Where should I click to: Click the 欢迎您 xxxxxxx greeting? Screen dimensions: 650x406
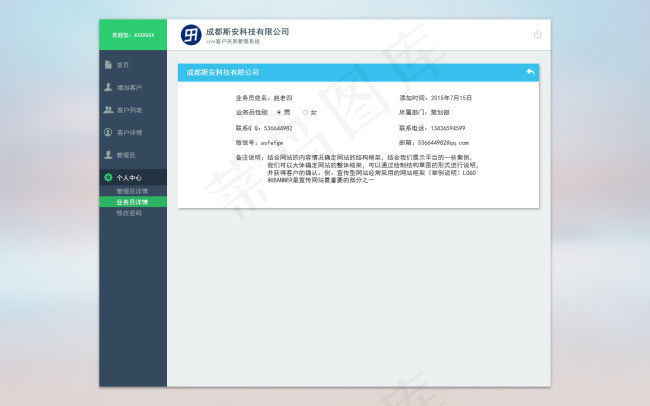pos(133,35)
